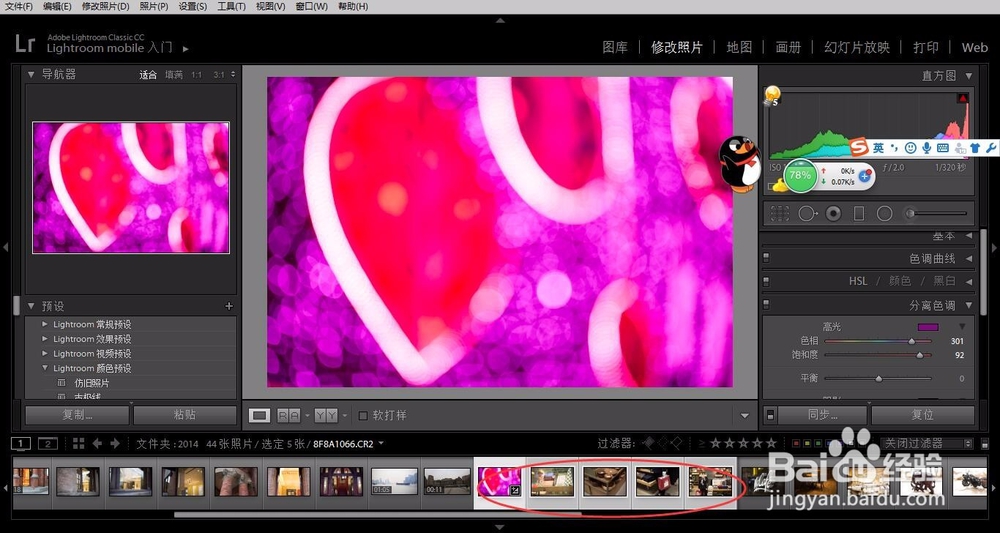Click the loupe view mode icon
This screenshot has height=533, width=1000.
(x=259, y=416)
